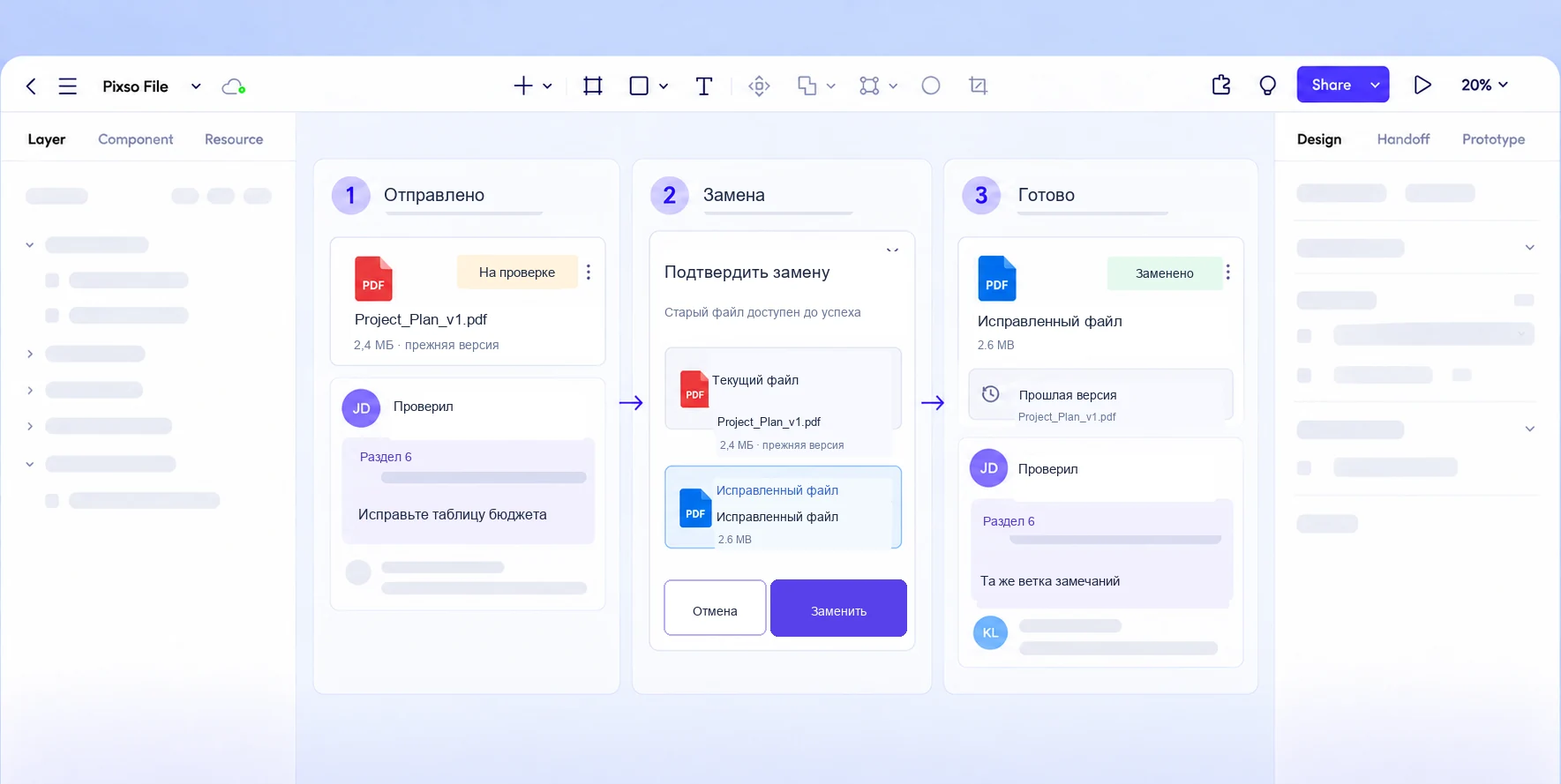Switch to the Layer tab
Image resolution: width=1561 pixels, height=784 pixels.
[x=47, y=139]
